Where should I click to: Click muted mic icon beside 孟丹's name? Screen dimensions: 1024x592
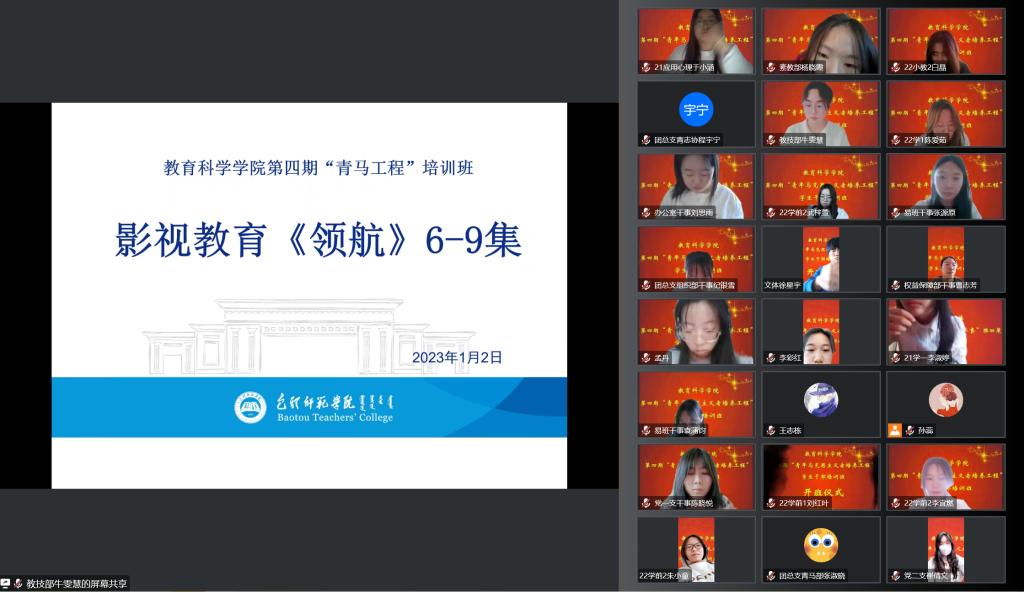(646, 357)
